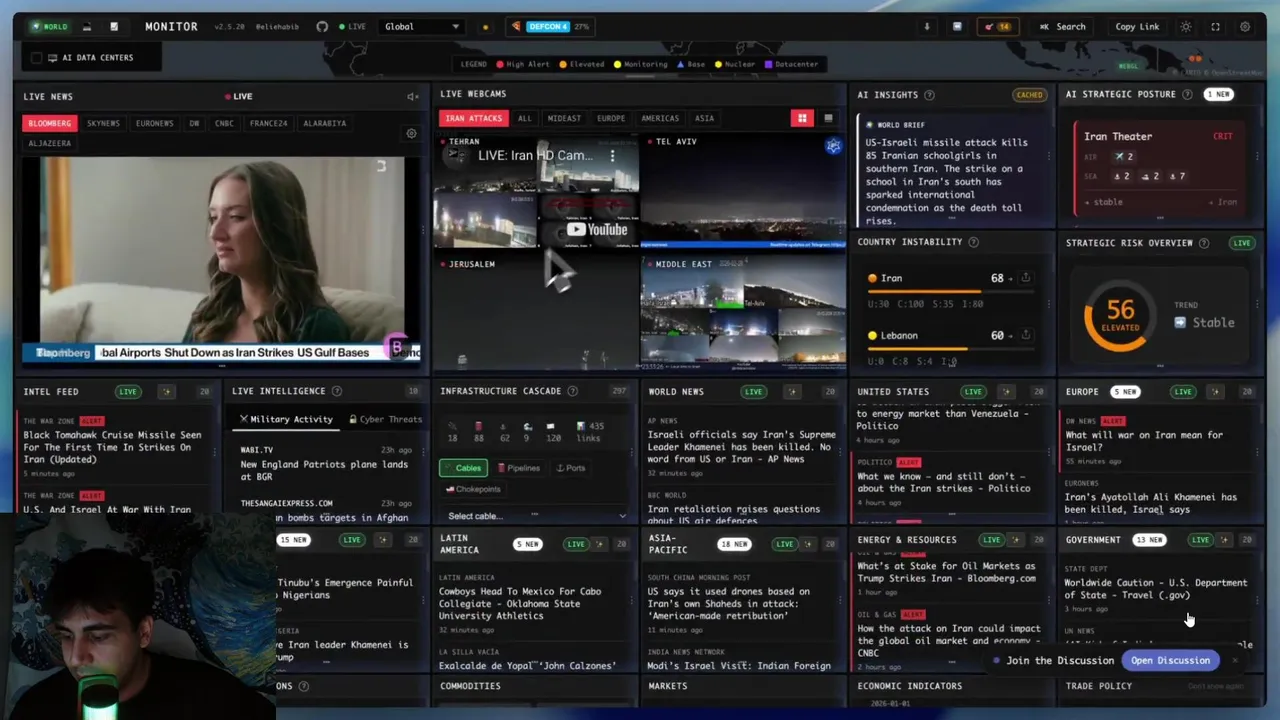Open Middle East webcam multi-view thumbnail
The image size is (1280, 720).
743,314
